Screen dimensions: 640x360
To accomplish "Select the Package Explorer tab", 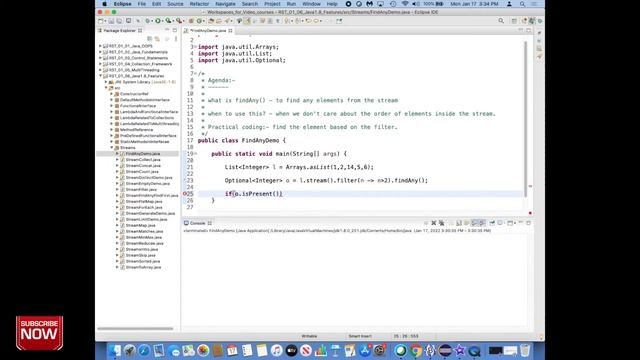I will [119, 31].
